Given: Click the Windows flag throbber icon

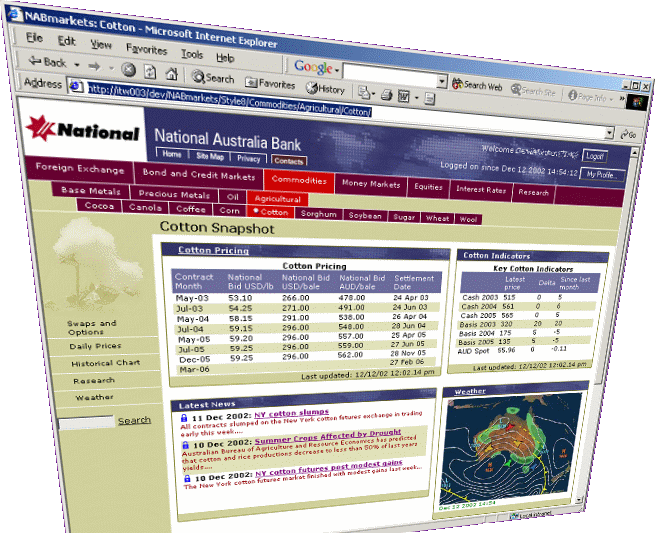Looking at the screenshot, I should [639, 102].
